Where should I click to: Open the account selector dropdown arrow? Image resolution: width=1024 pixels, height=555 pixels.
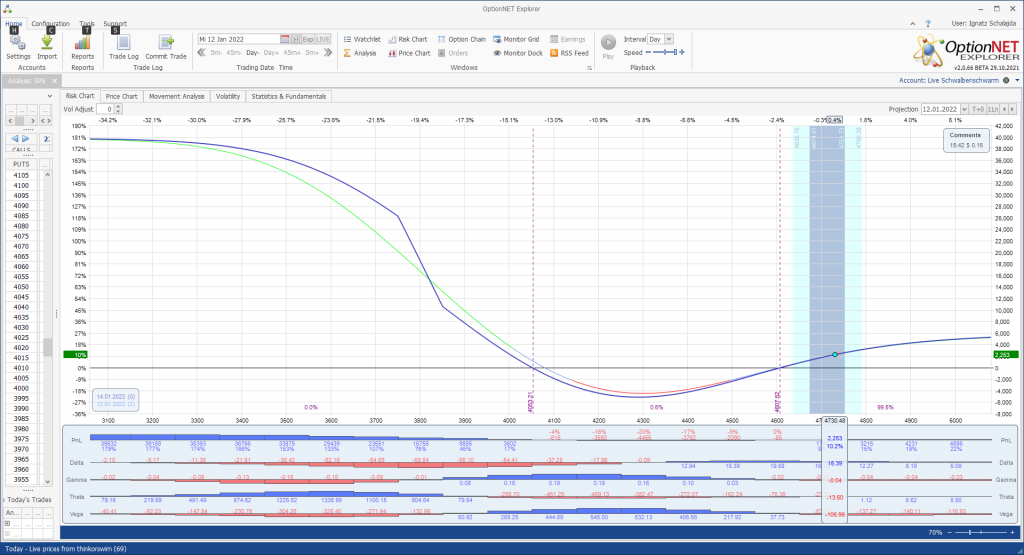tap(1015, 80)
